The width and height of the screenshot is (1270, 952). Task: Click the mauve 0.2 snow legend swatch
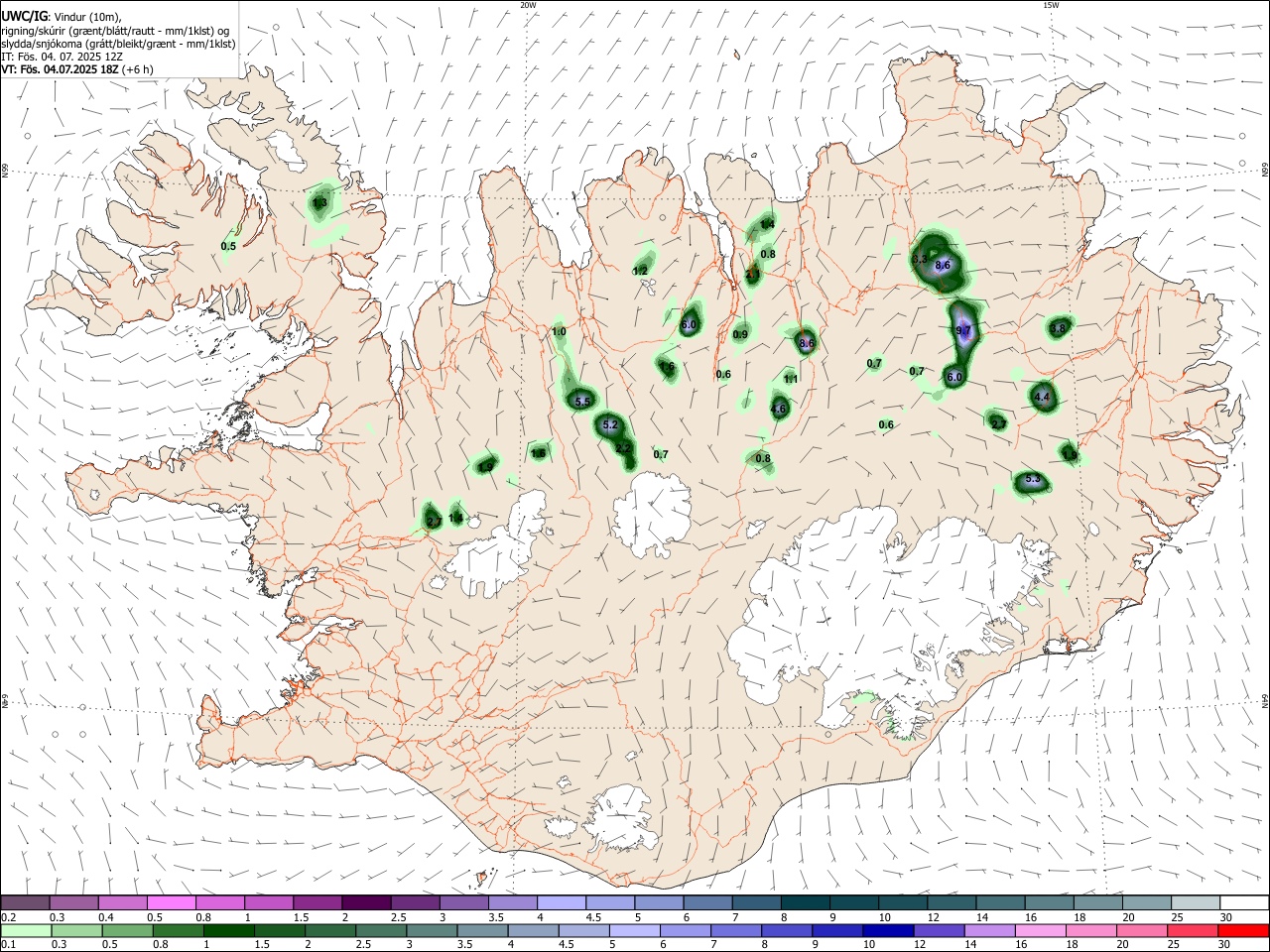point(25,903)
